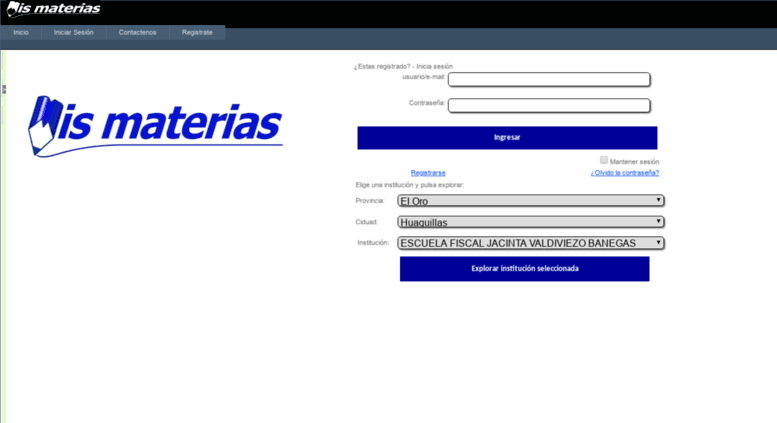Open the Inicio menu item
Viewport: 777px width, 423px height.
21,32
